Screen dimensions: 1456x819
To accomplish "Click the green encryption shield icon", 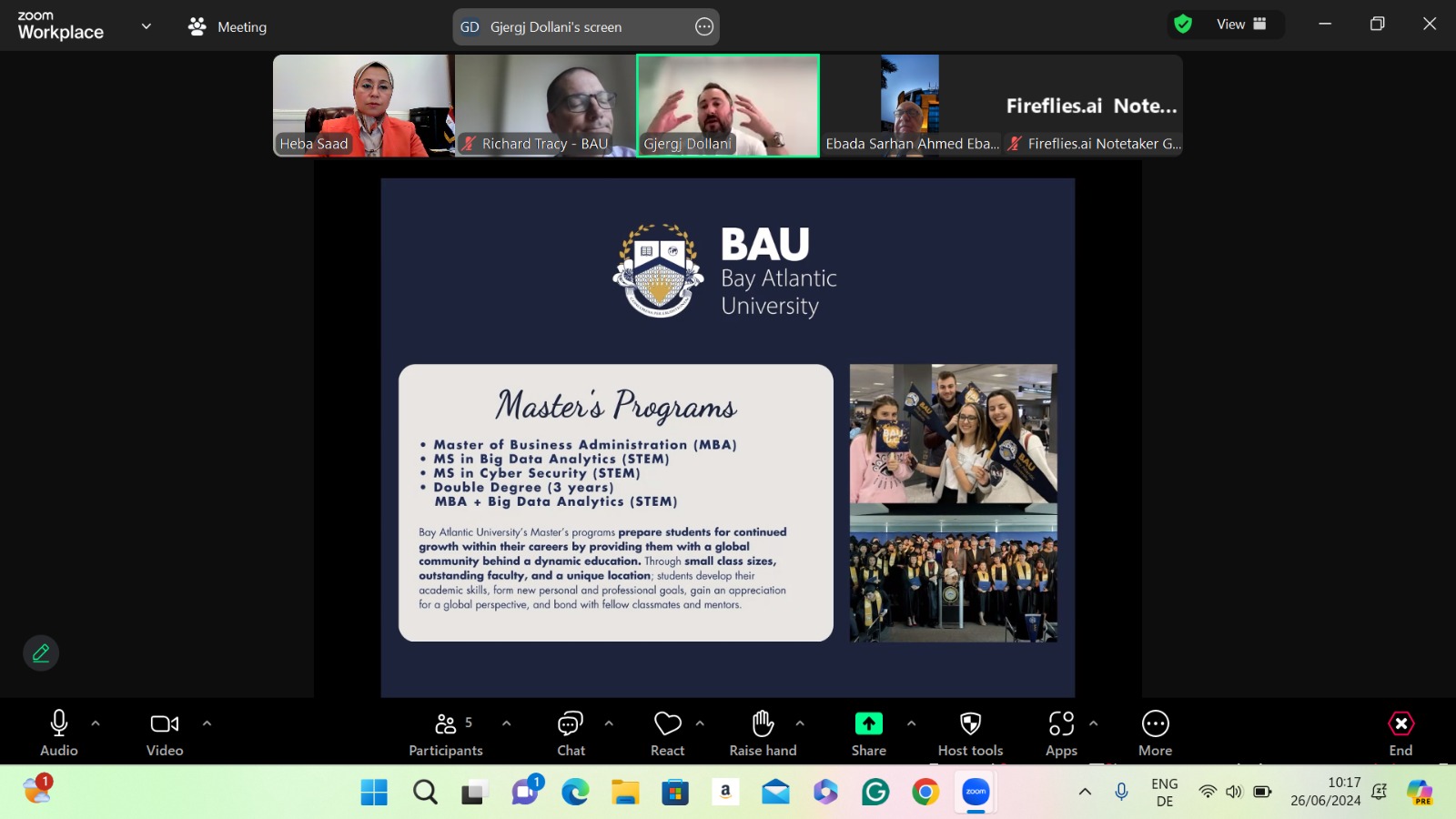I will [x=1183, y=25].
